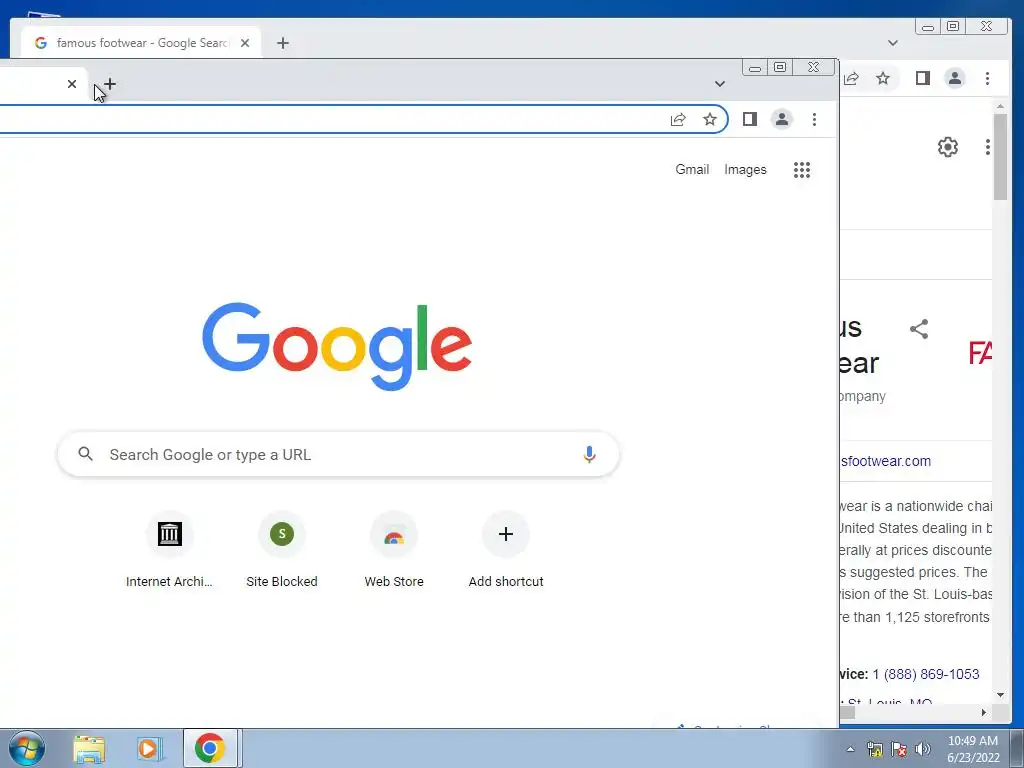Open the volume speaker tray icon

(x=923, y=749)
